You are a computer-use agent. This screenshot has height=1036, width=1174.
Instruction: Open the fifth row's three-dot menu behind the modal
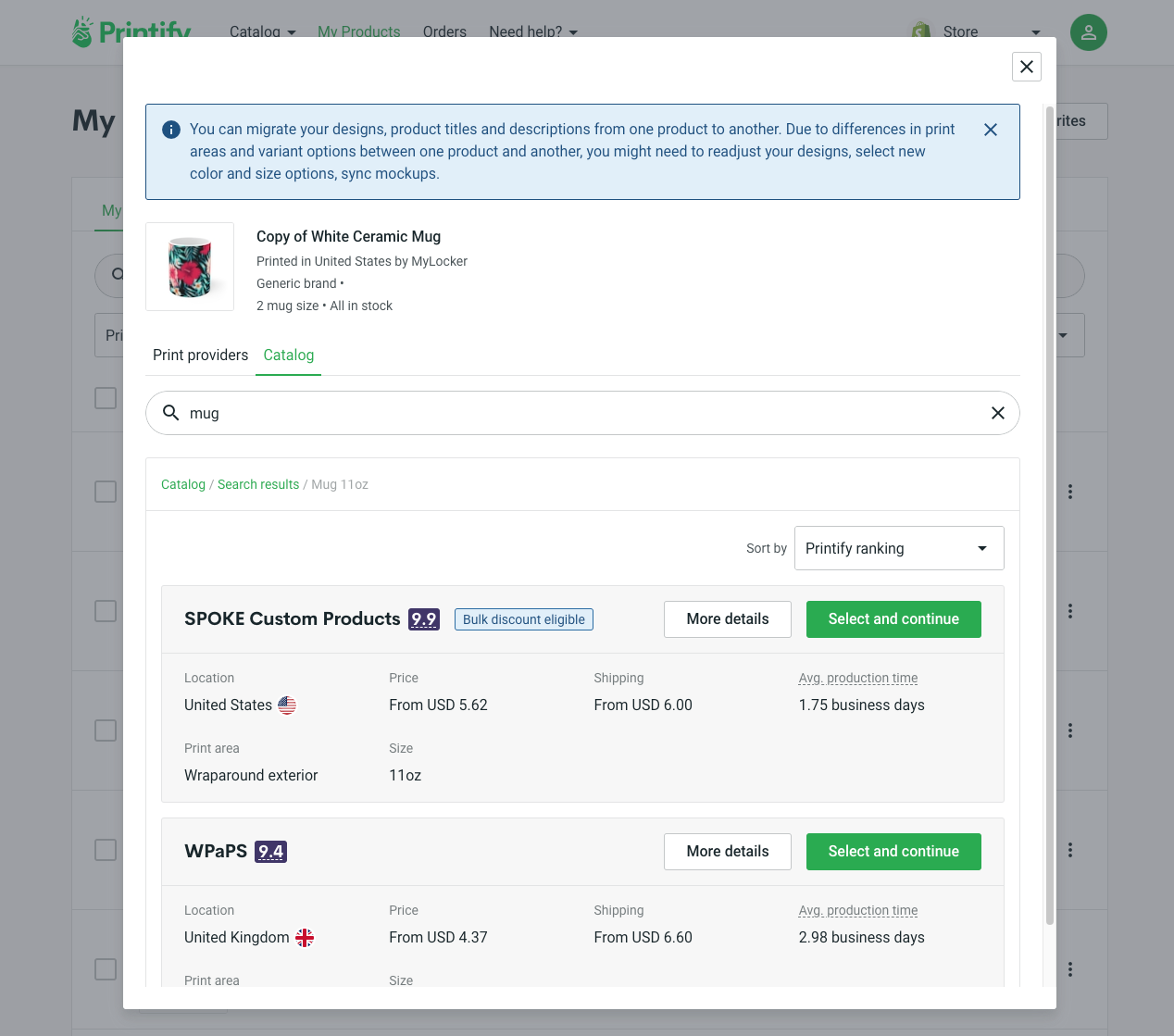pos(1070,969)
